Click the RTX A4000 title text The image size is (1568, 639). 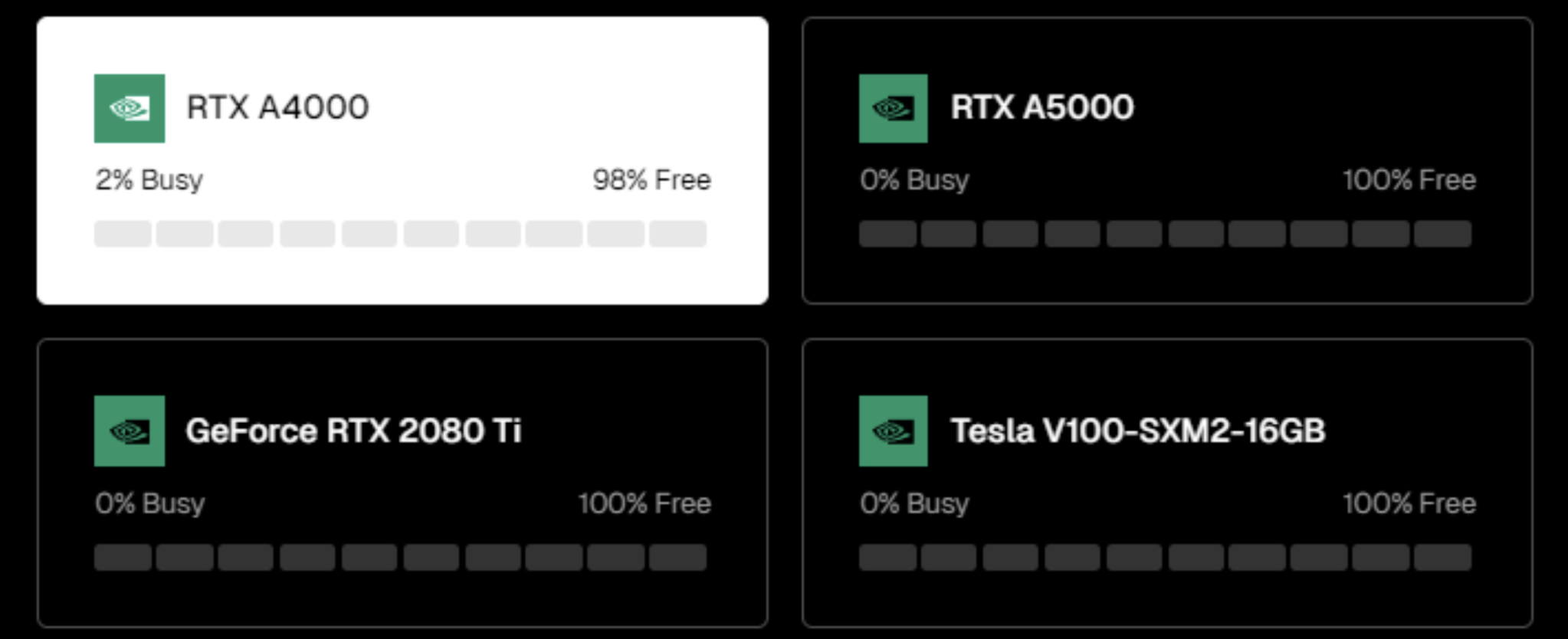pyautogui.click(x=277, y=107)
